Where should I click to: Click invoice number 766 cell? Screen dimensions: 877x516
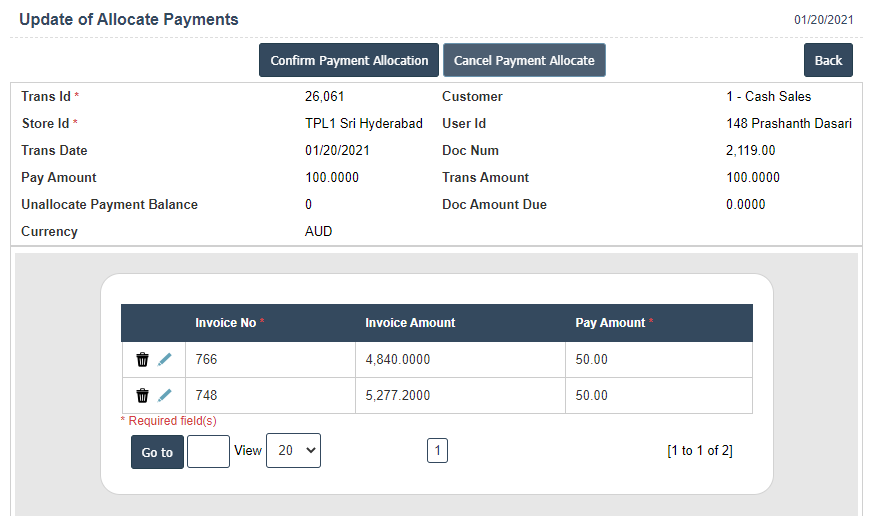206,360
